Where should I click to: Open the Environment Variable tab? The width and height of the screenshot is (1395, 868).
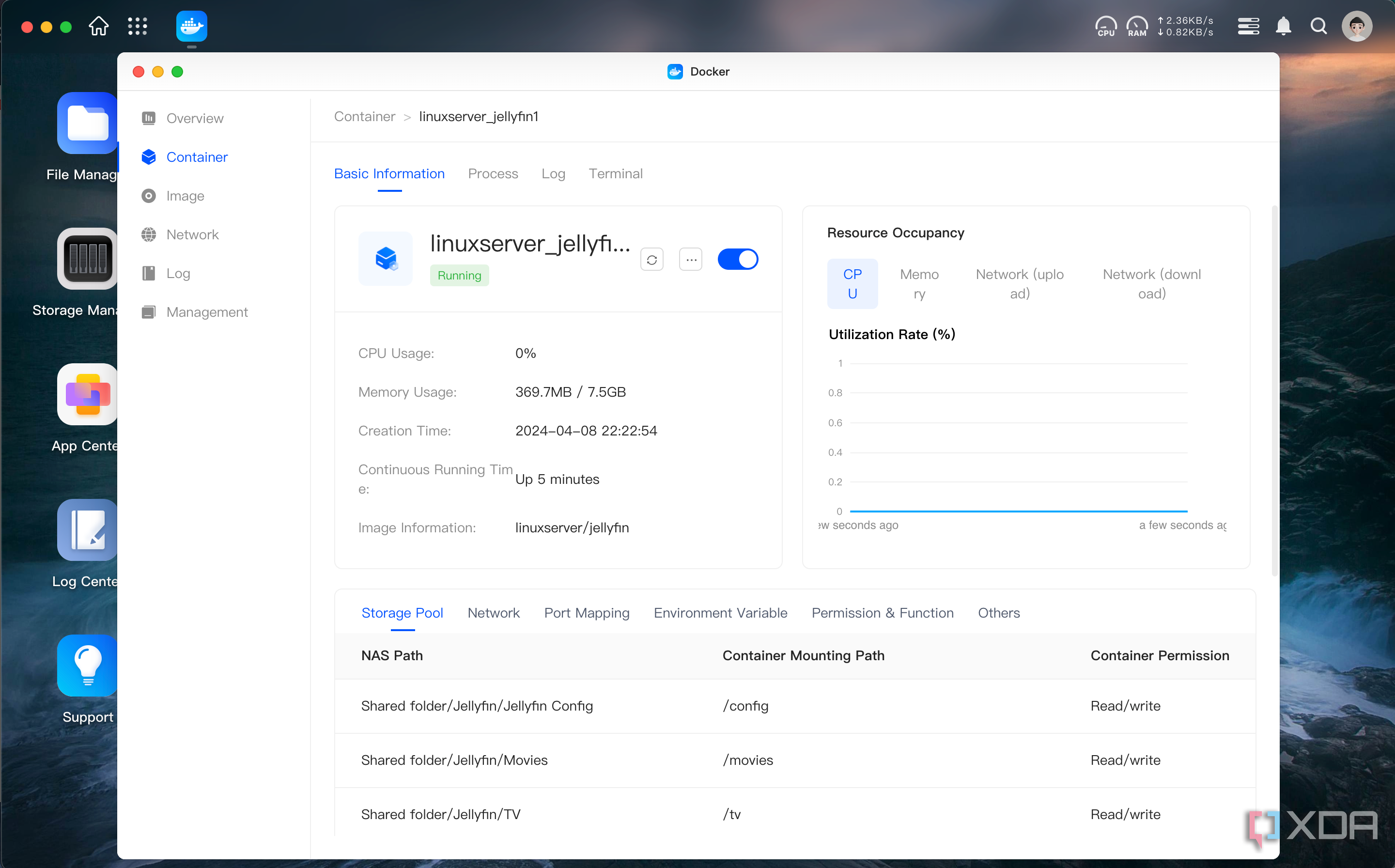tap(720, 613)
